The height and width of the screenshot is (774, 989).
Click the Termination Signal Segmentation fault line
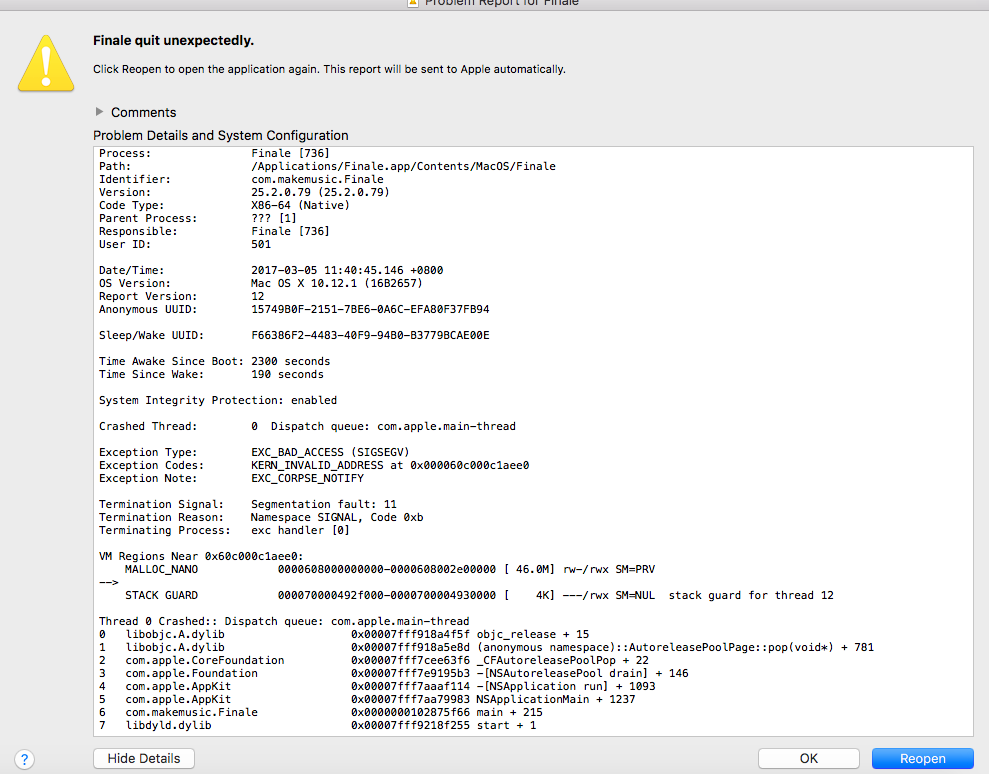point(323,504)
